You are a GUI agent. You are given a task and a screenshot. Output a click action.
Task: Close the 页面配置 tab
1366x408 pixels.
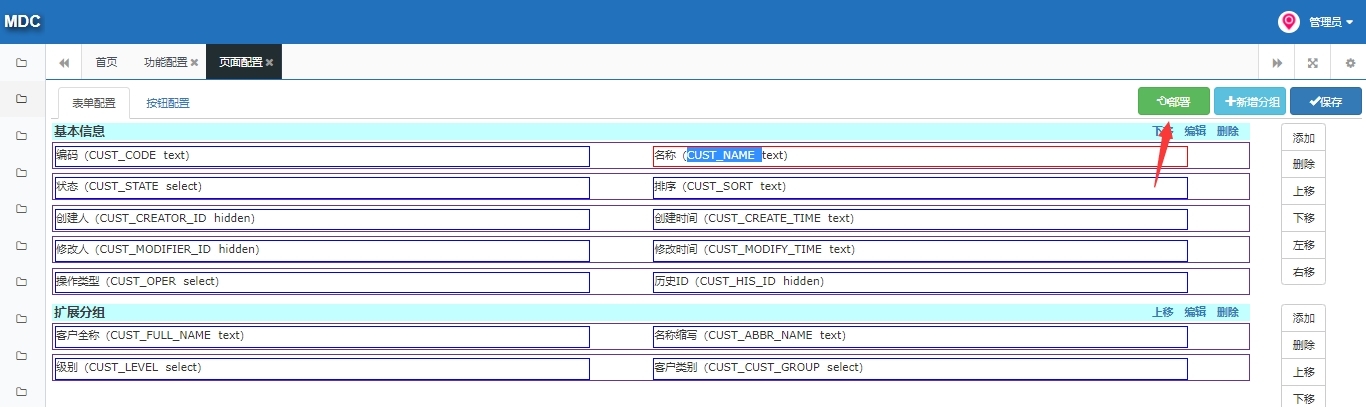[x=269, y=62]
